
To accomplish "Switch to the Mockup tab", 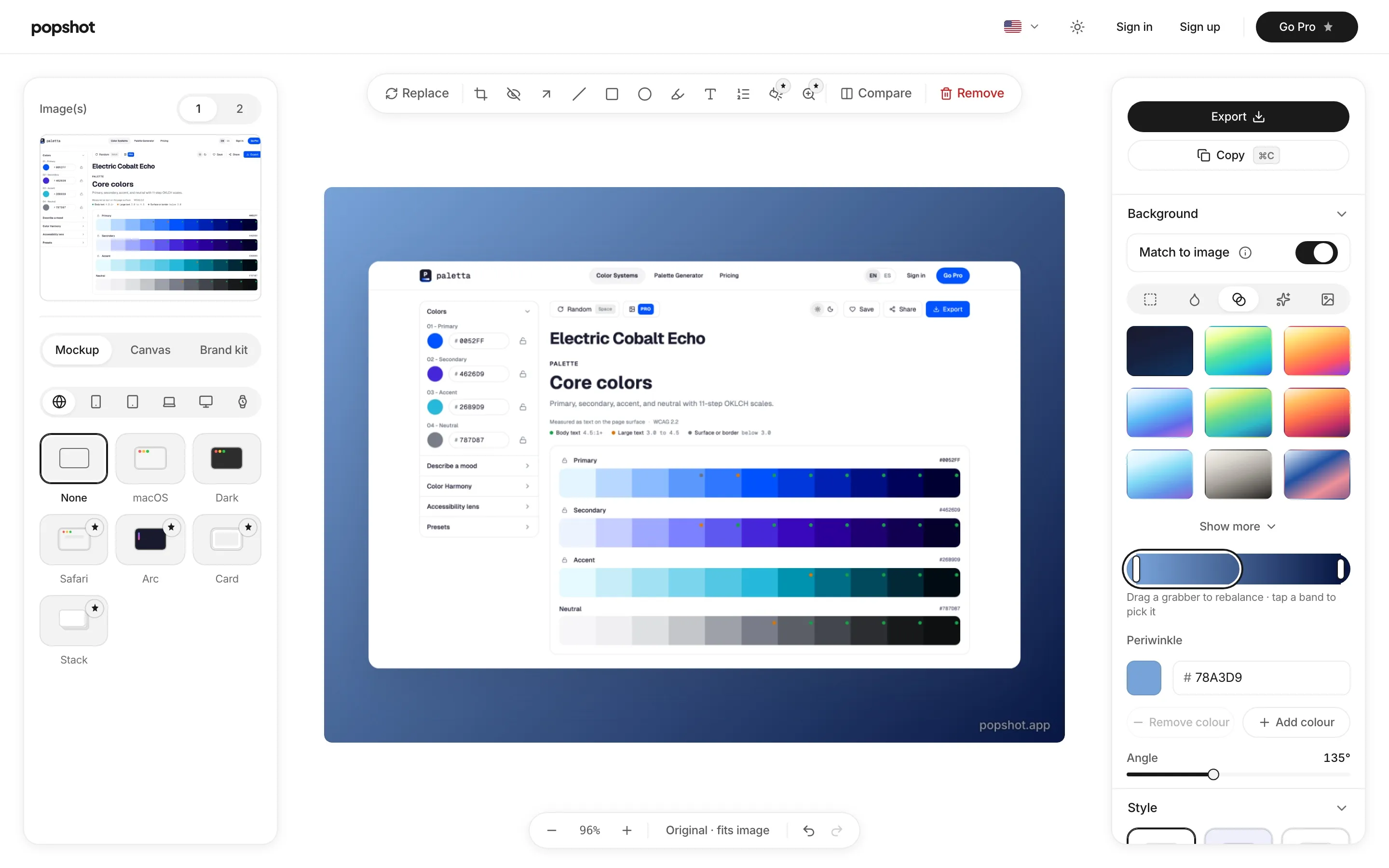I will 77,350.
